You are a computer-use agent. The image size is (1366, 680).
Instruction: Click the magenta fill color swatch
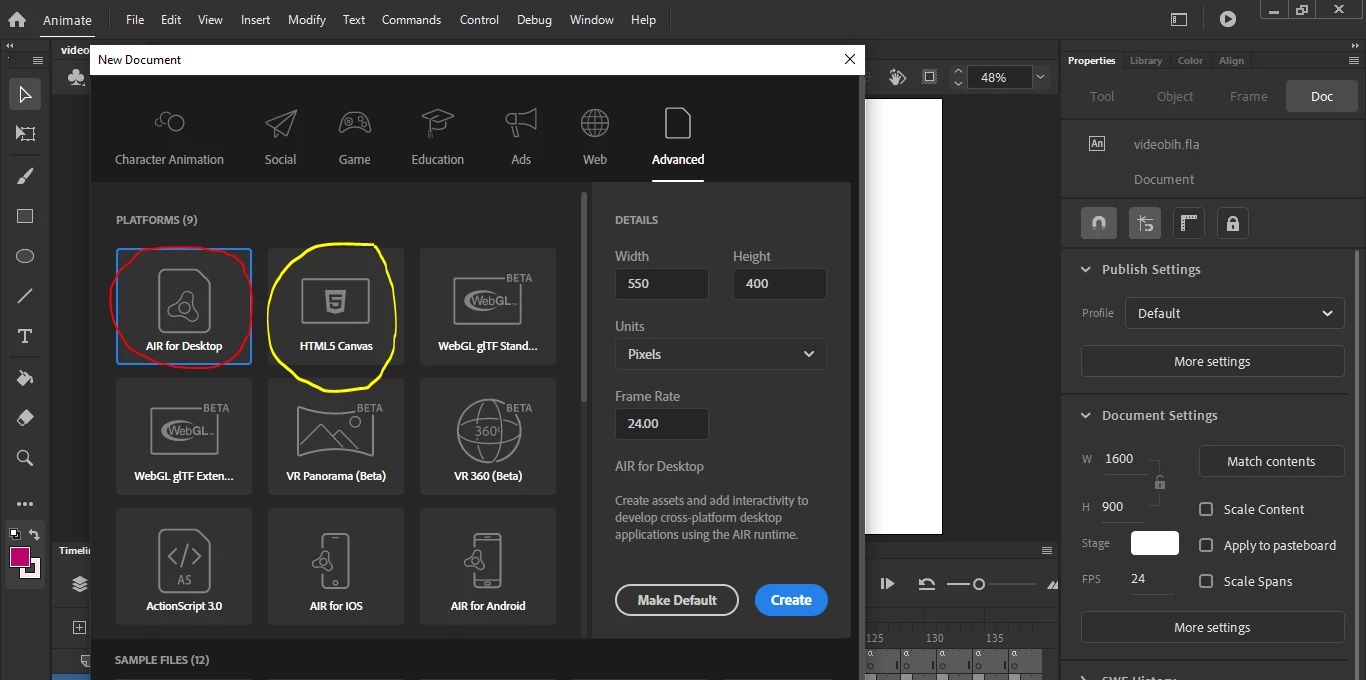pyautogui.click(x=20, y=558)
